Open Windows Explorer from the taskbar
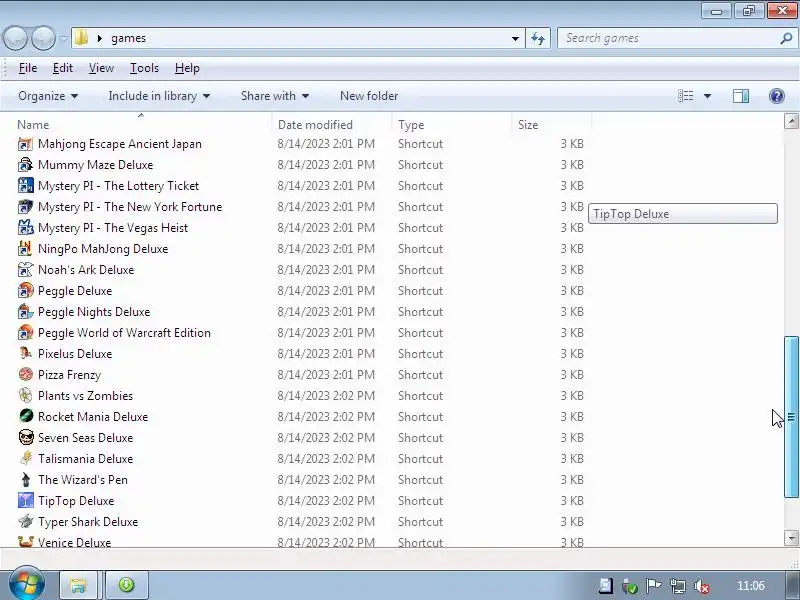The image size is (800, 600). (79, 585)
